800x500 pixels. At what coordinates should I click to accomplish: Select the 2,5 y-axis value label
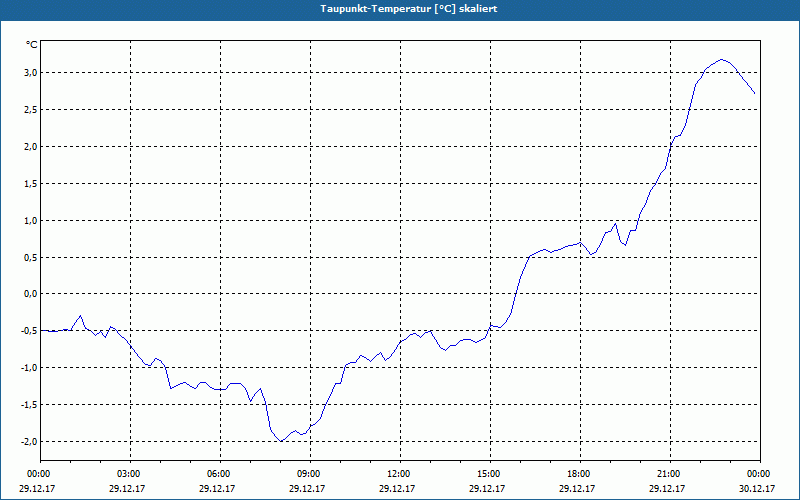[x=31, y=110]
